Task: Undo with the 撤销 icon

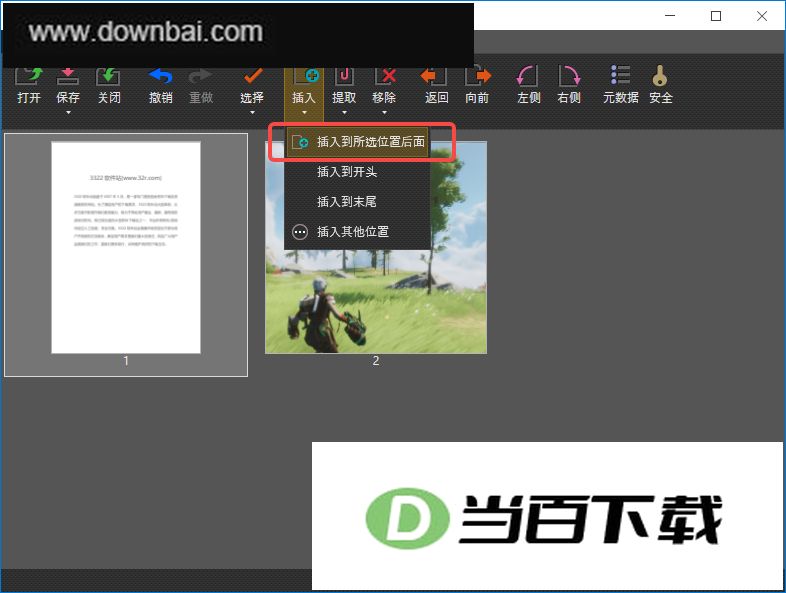Action: pos(160,77)
